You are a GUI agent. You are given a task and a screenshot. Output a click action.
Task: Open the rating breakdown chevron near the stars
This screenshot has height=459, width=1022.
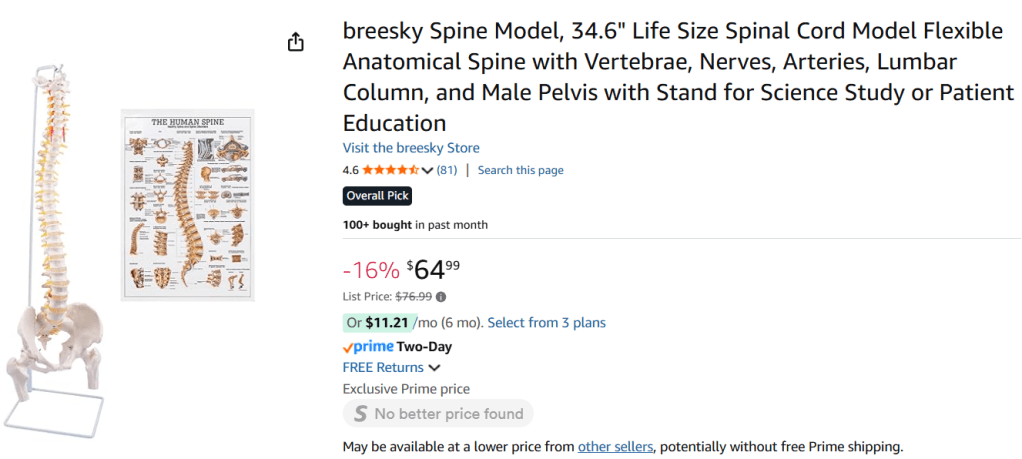(428, 170)
